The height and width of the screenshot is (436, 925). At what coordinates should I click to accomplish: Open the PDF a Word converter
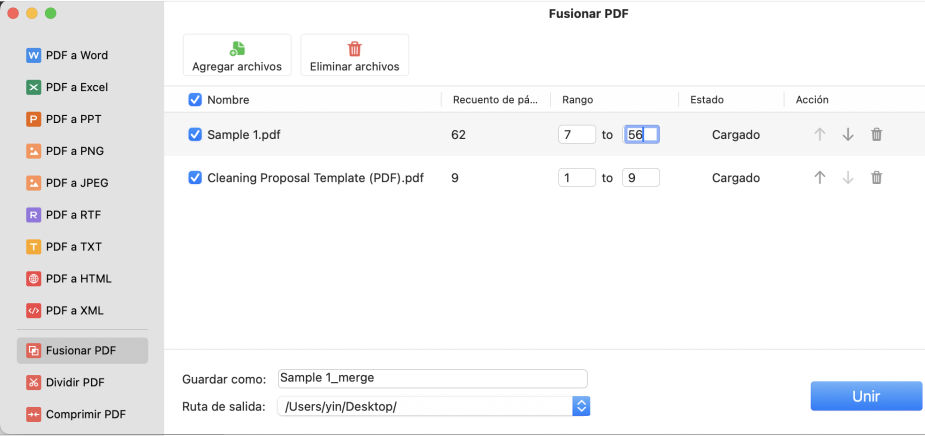[x=67, y=55]
